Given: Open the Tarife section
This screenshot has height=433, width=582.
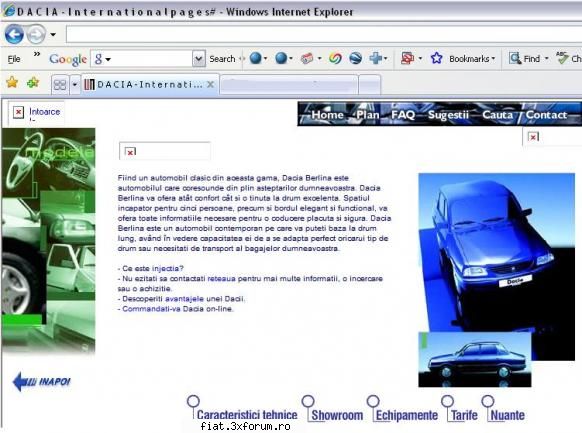Looking at the screenshot, I should click(464, 415).
